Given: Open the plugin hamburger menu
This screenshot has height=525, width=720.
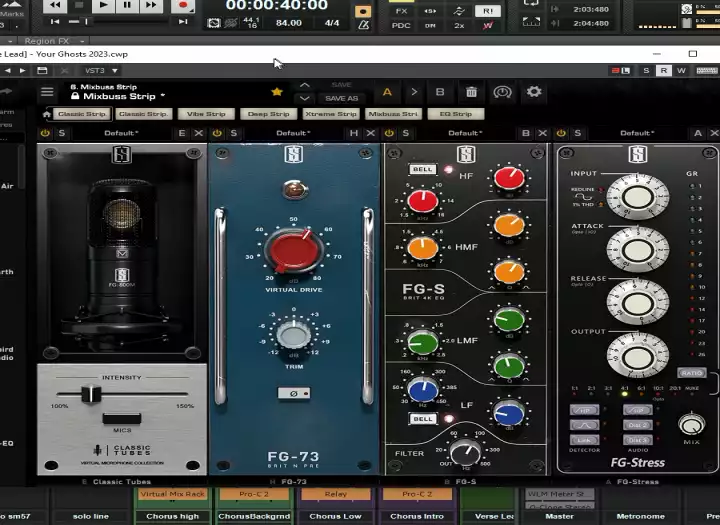Looking at the screenshot, I should coord(47,92).
